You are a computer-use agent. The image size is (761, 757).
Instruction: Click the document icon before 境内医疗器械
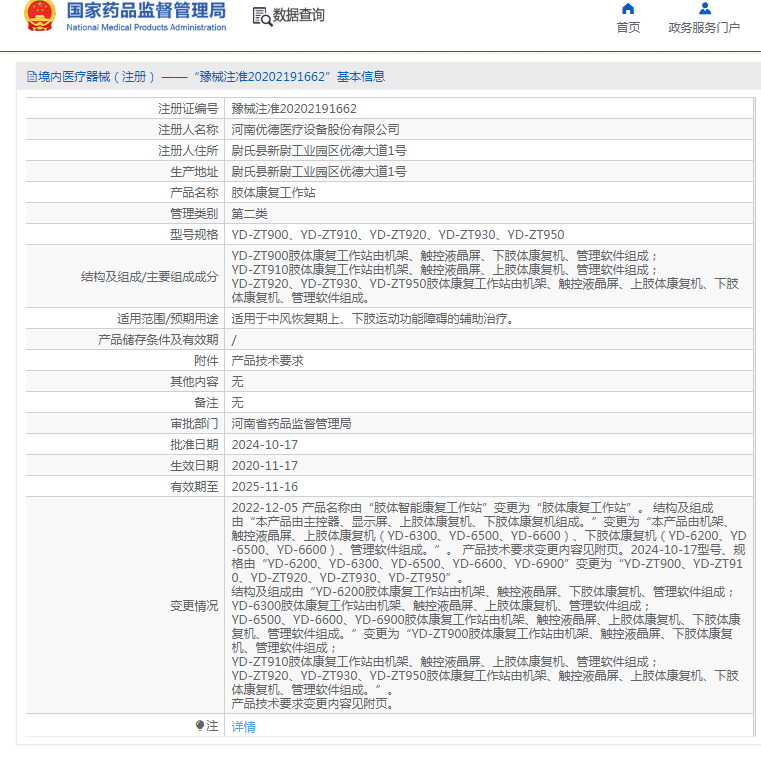point(32,77)
